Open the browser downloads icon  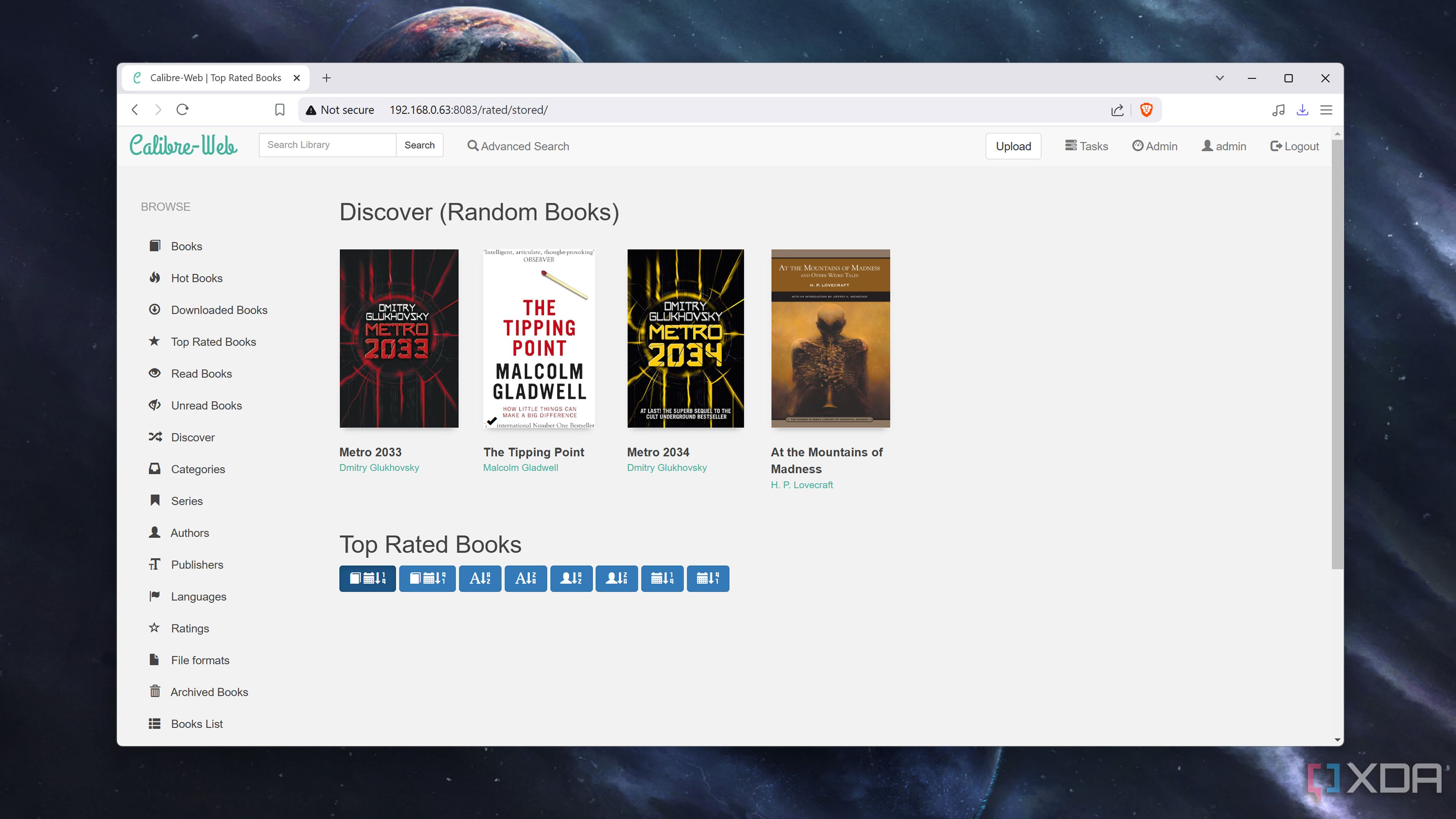tap(1302, 110)
